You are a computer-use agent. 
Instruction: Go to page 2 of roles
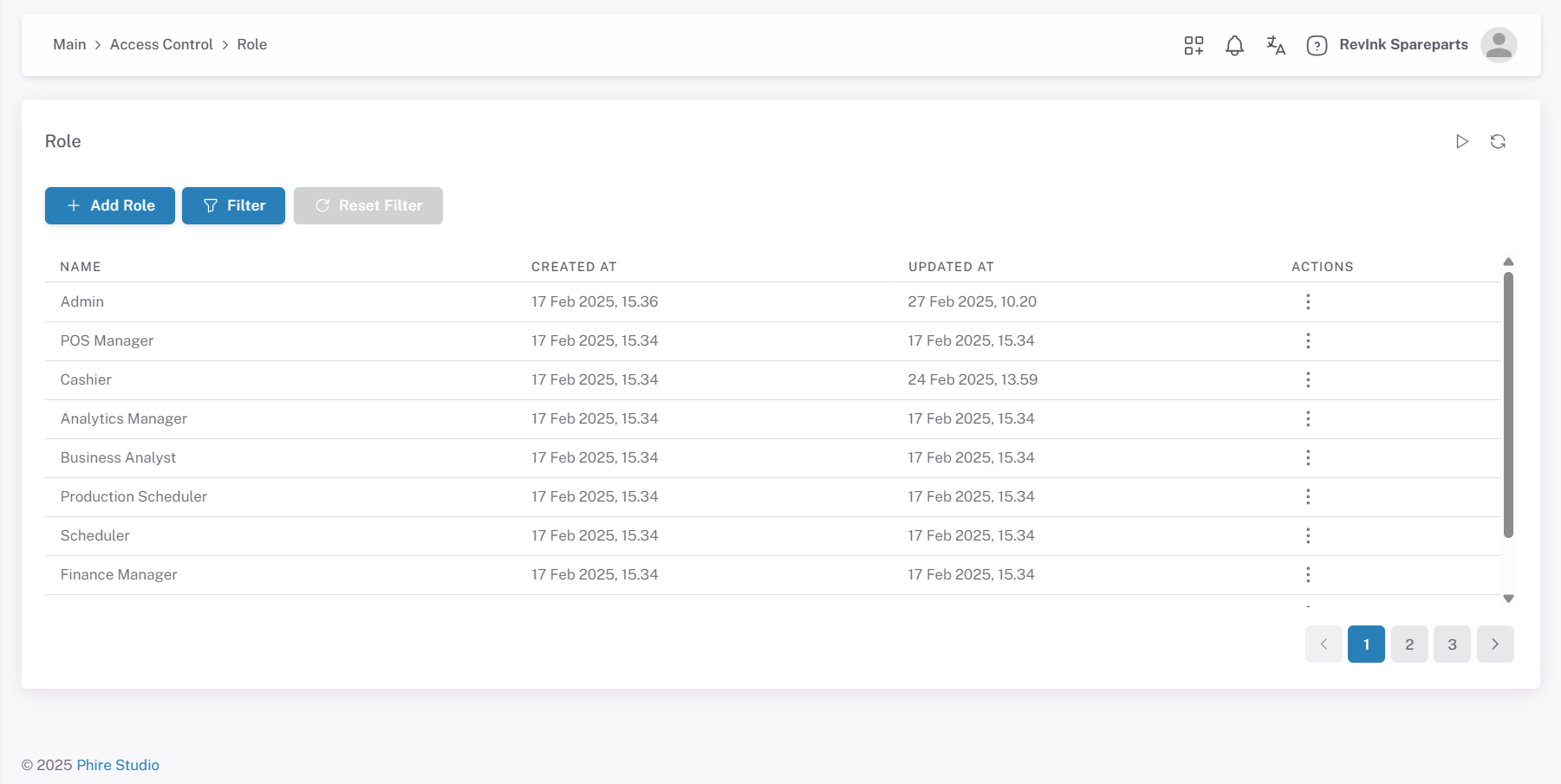click(1409, 644)
